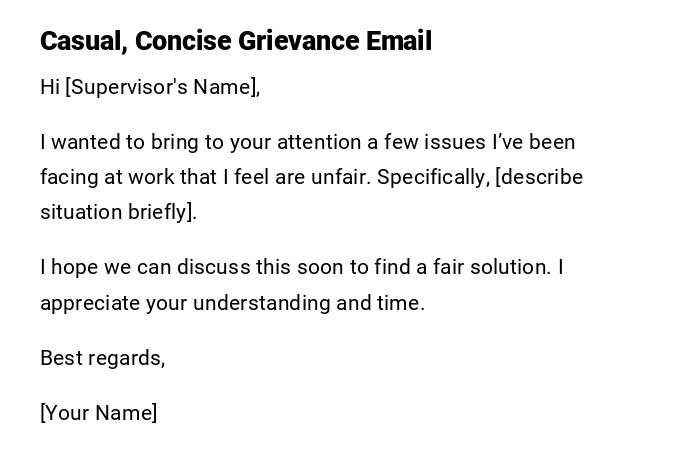Click the word "attention" in first paragraph
Screen dimensions: 700x475
point(326,142)
